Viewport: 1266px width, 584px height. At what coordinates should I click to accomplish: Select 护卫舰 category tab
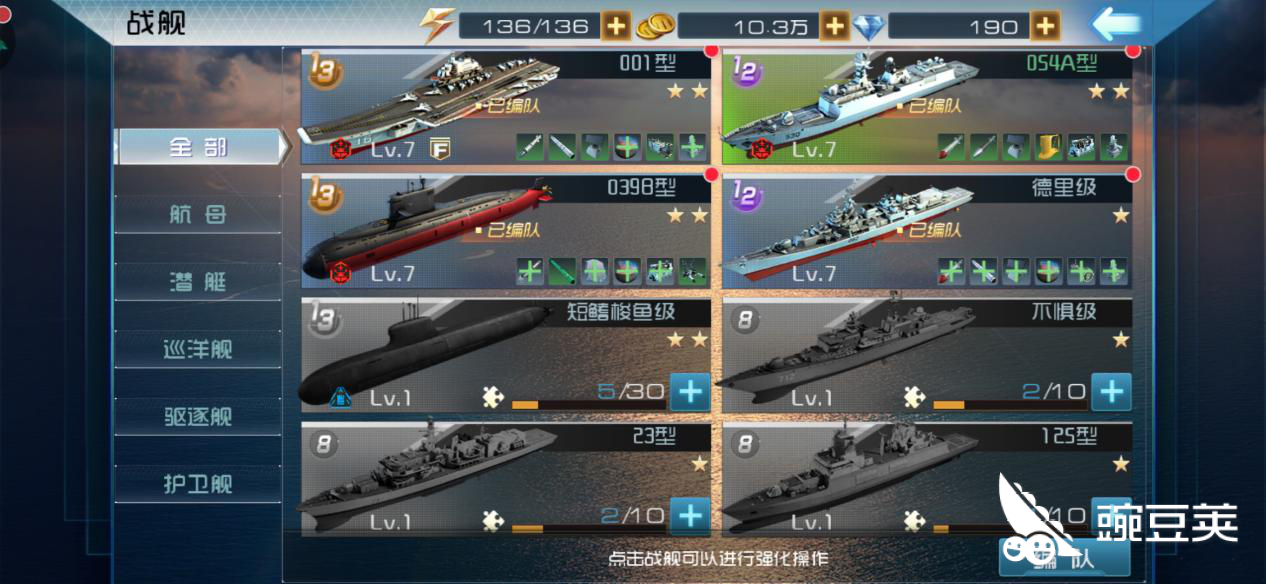(198, 484)
